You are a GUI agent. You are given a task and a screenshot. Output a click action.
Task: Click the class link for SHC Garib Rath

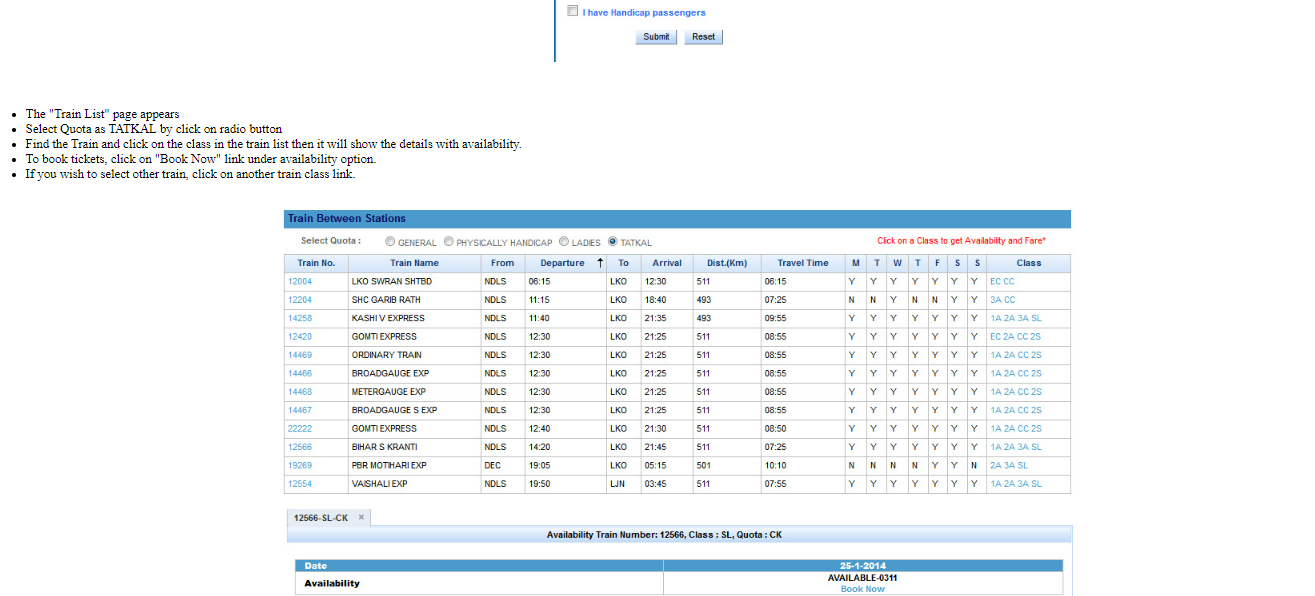1002,300
